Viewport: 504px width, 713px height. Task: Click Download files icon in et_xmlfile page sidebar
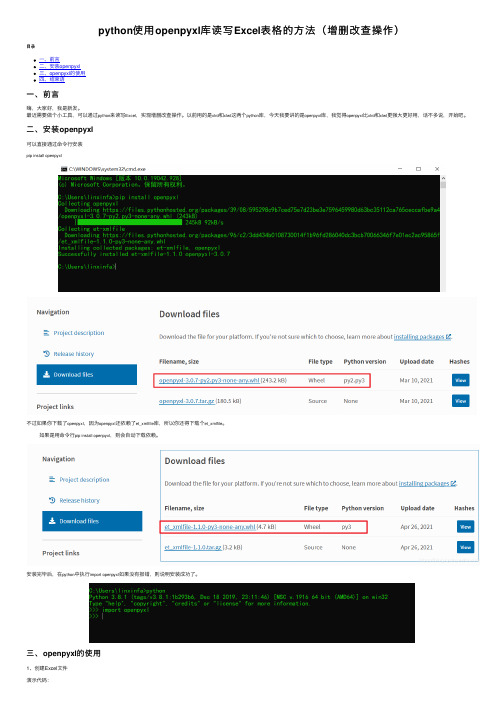click(x=52, y=521)
